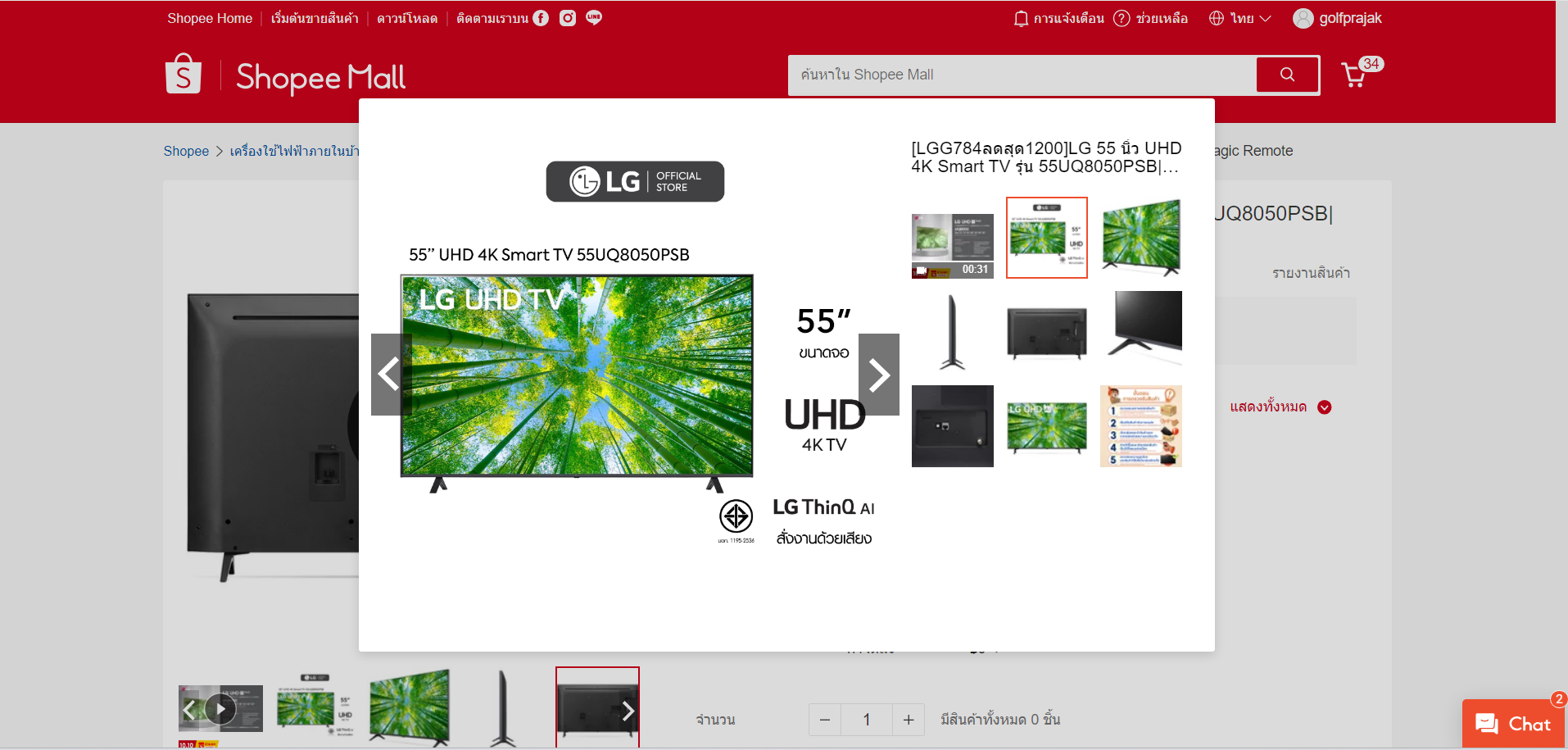Viewport: 1568px width, 750px height.
Task: Open Shopee LINE page icon
Action: click(594, 18)
